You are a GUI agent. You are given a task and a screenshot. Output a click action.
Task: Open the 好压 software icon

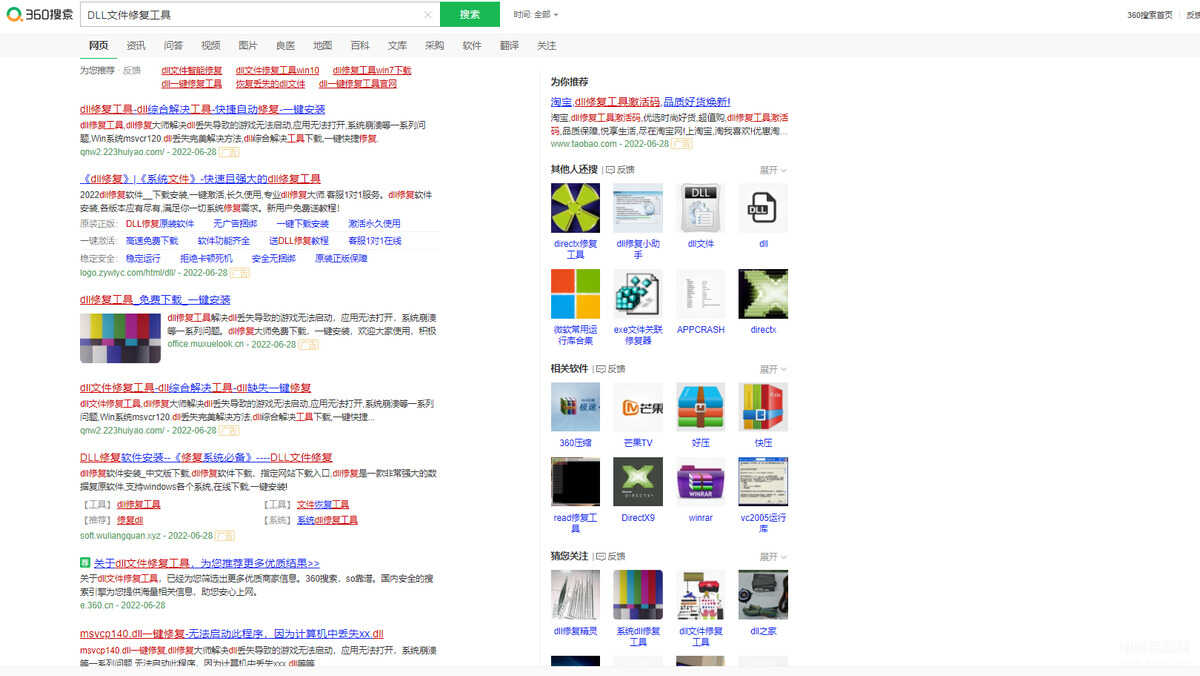[700, 407]
